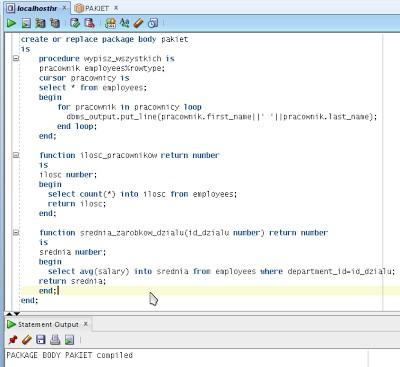Click the dbms_output.put_line statement
Screen dimensions: 400x367
coord(222,117)
